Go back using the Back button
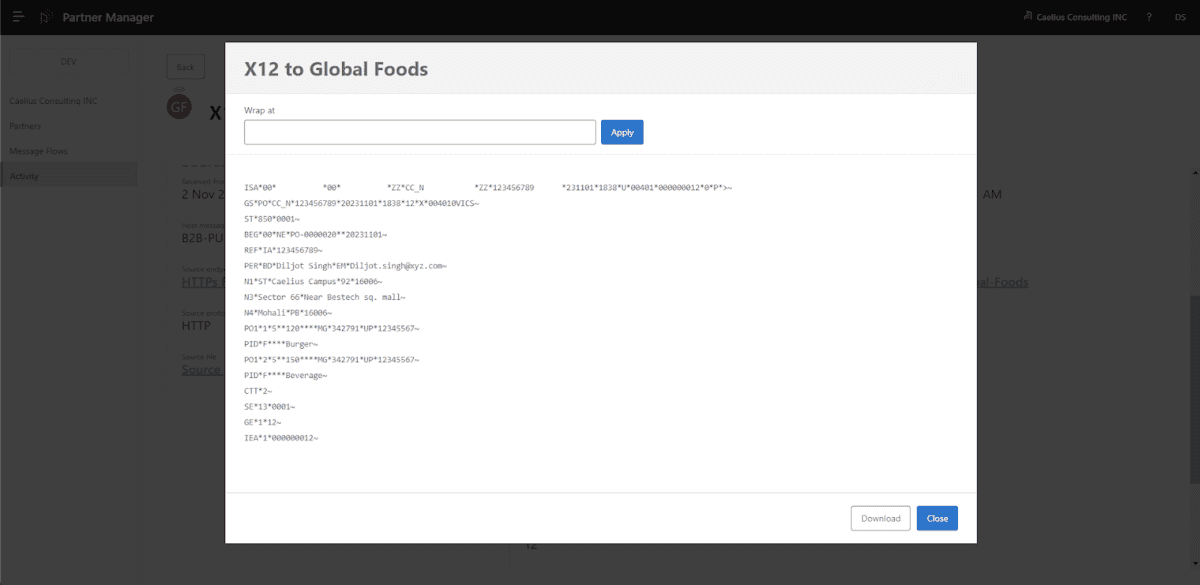Viewport: 1200px width, 585px height. click(x=185, y=67)
